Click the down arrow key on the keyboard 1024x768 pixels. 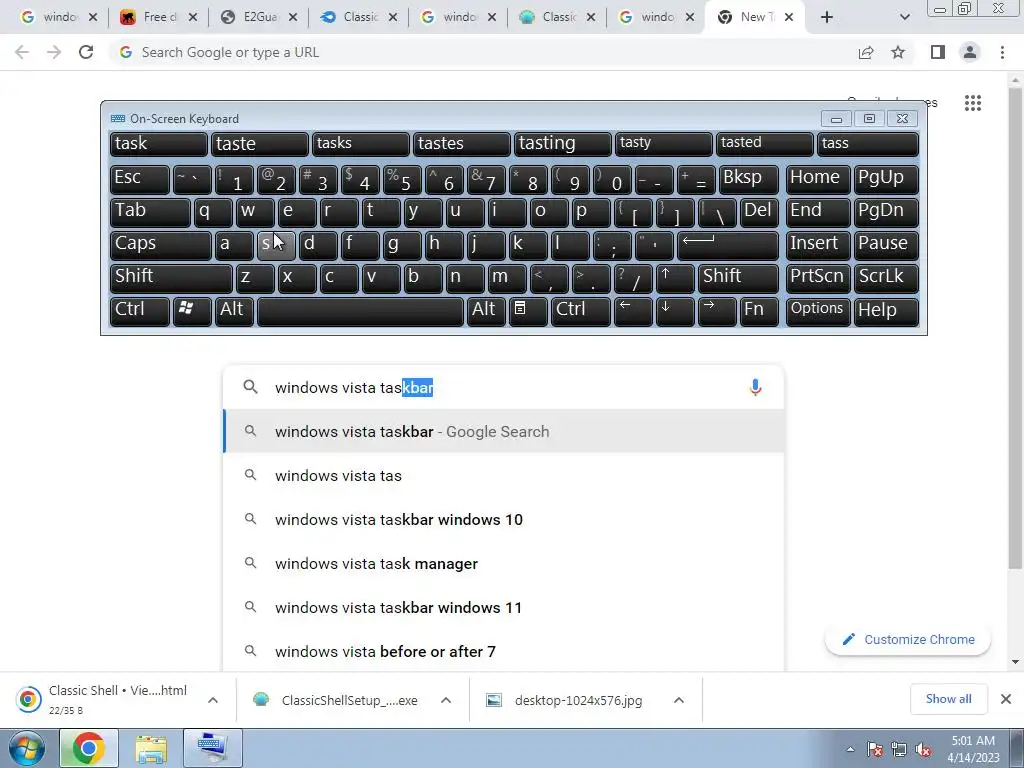tap(675, 310)
